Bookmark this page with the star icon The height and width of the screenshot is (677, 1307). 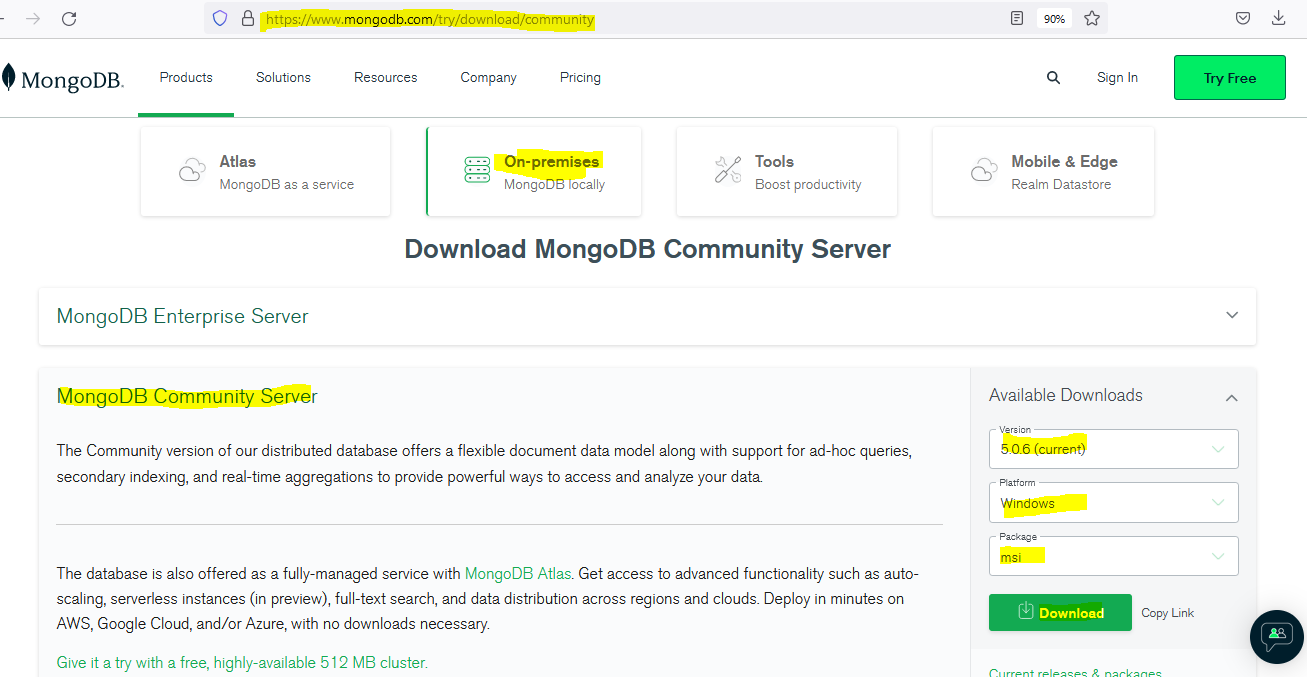[1092, 18]
